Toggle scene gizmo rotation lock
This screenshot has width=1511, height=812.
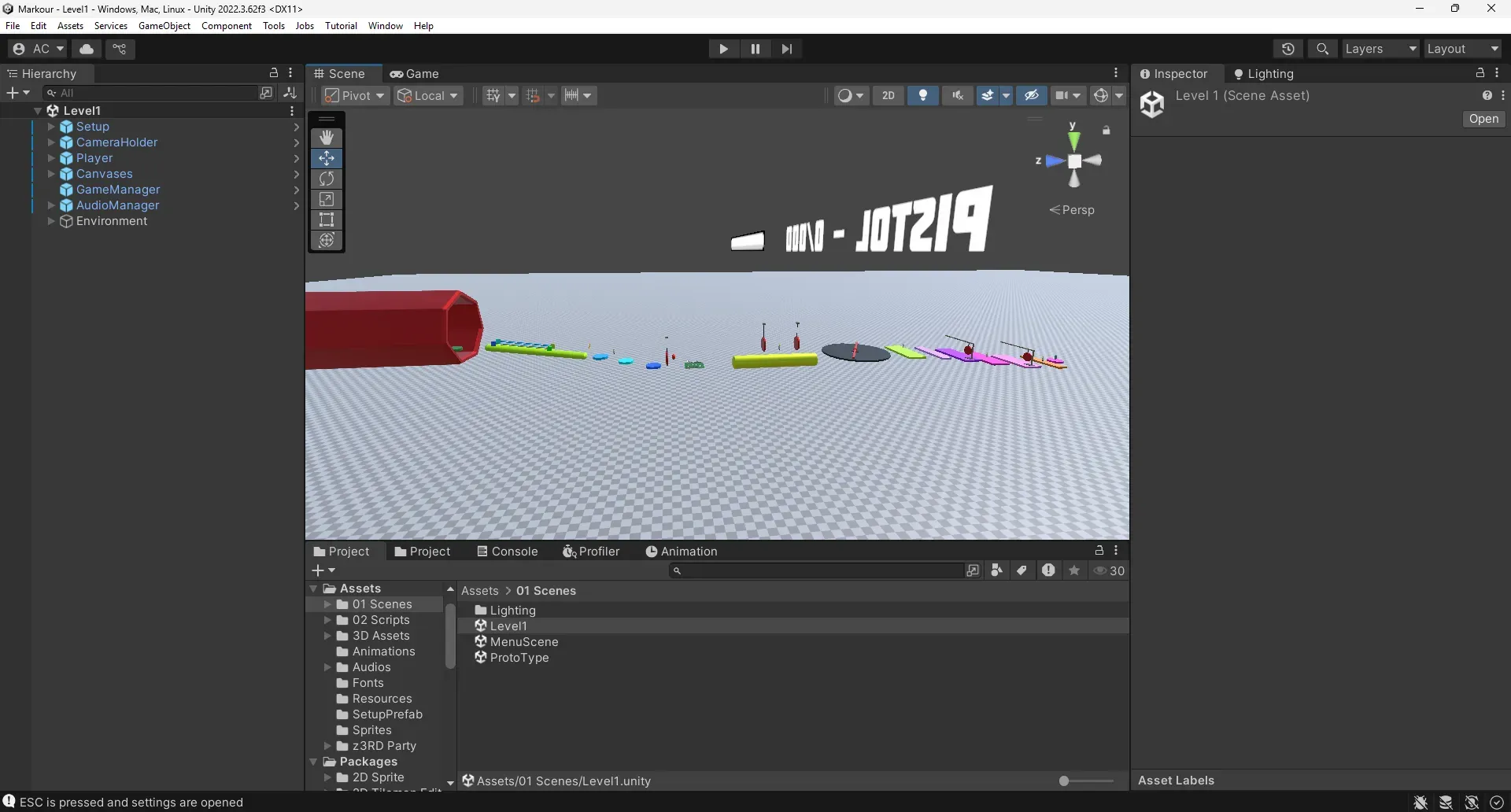(1106, 130)
